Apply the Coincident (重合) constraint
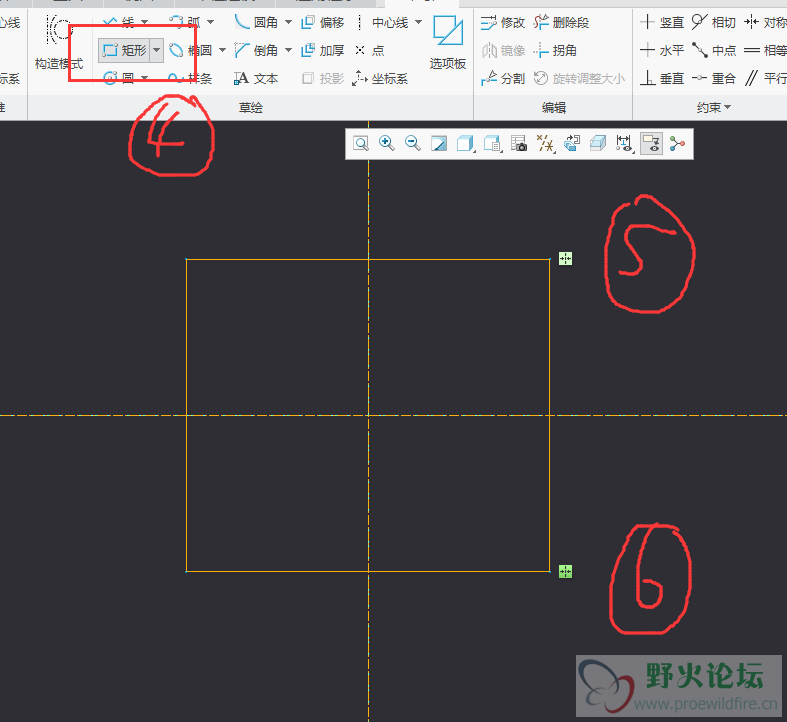This screenshot has width=787, height=722. 714,78
